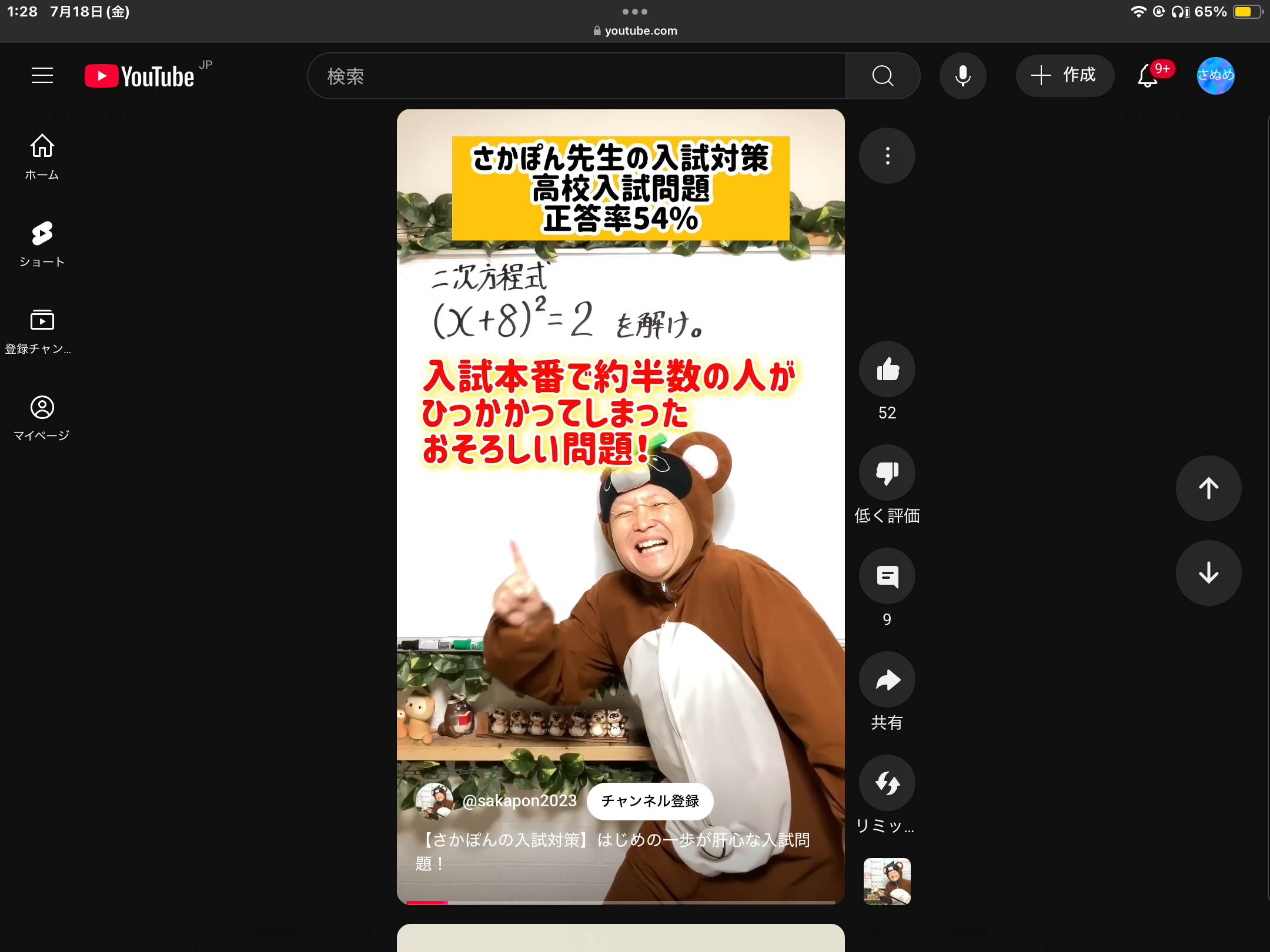Open the three-dot more options menu
The image size is (1270, 952).
[887, 156]
